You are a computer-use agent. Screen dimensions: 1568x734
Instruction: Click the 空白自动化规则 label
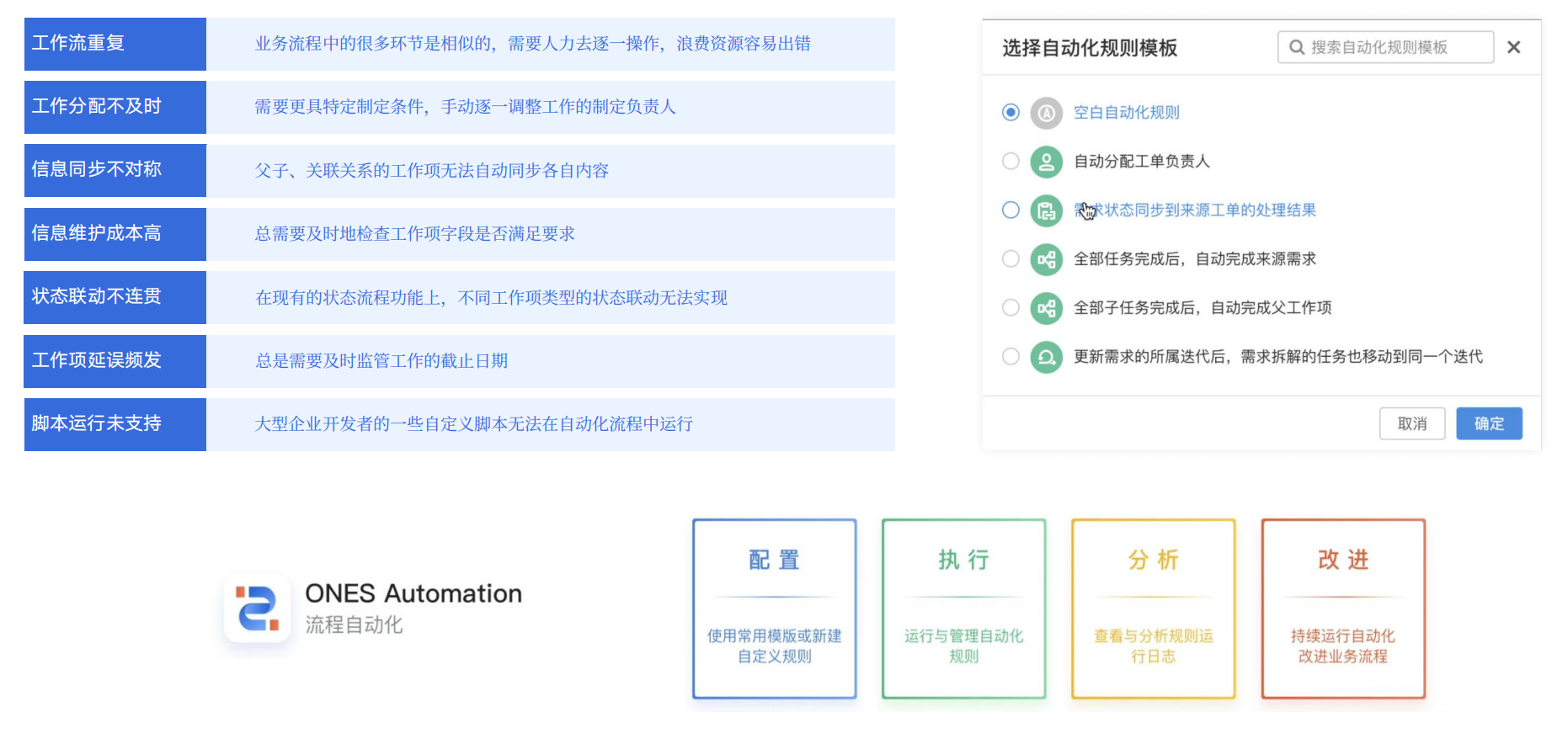1127,112
